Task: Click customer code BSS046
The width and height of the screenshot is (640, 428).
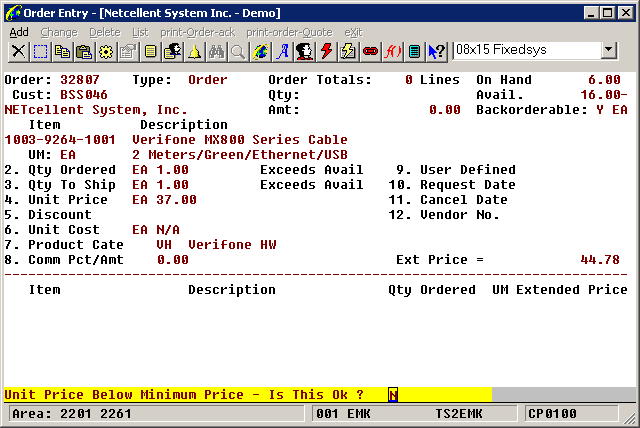Action: click(84, 95)
